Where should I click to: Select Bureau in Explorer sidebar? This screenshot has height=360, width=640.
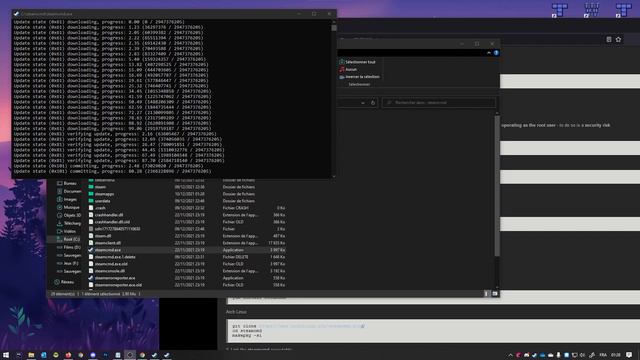67,184
